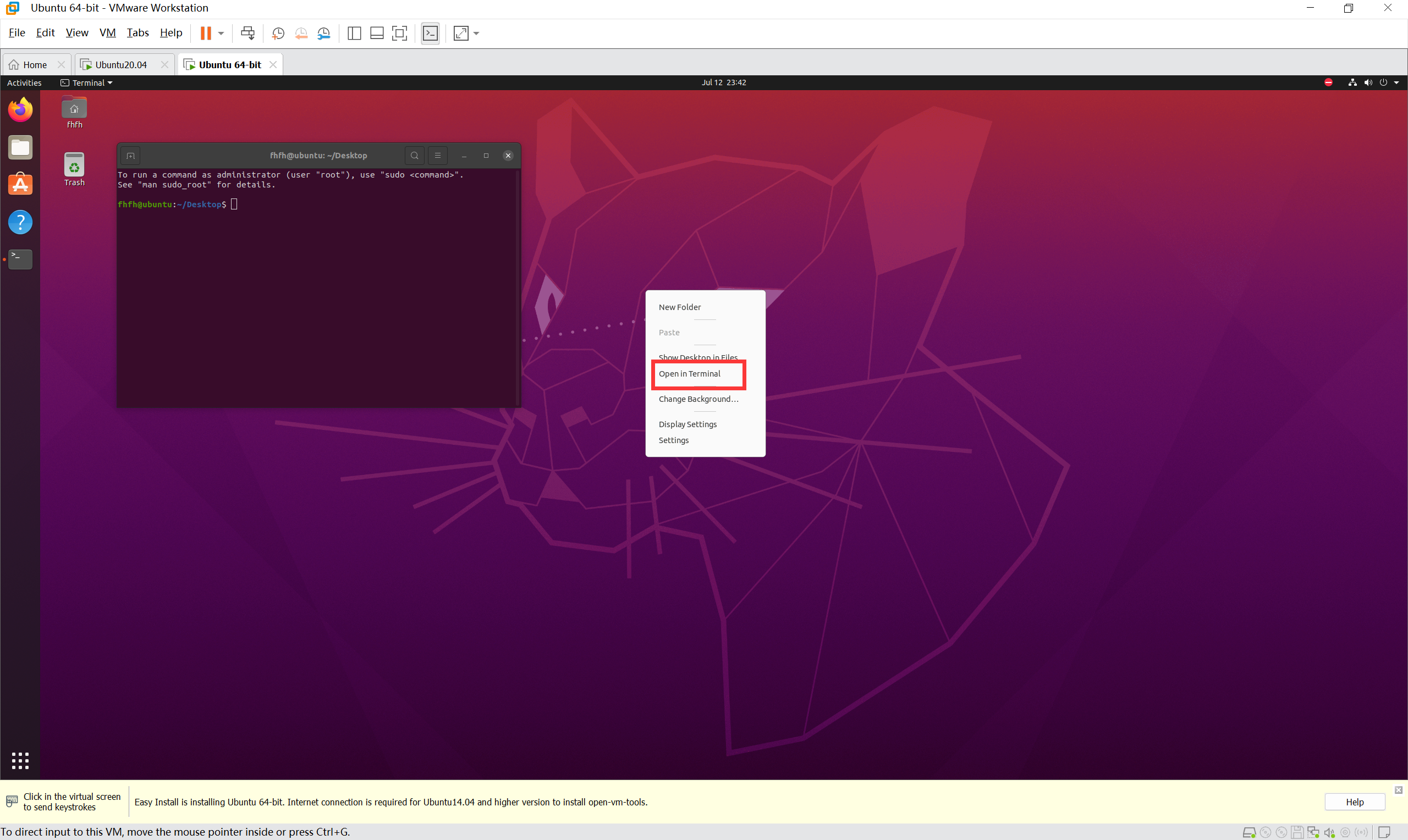Open the Snapshot Manager wrench-clock icon
This screenshot has height=840, width=1408.
click(323, 34)
